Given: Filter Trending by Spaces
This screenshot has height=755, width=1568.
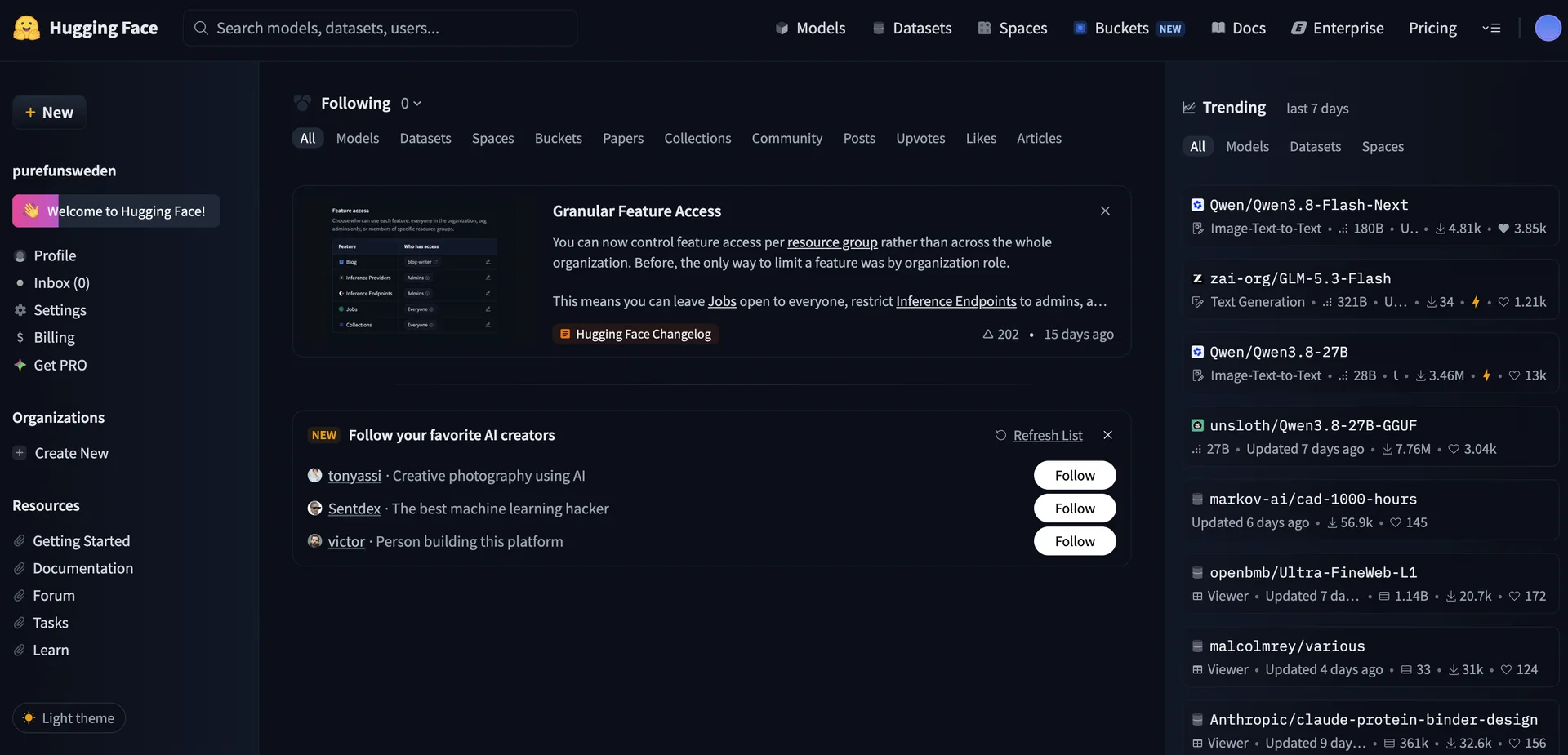Looking at the screenshot, I should pos(1383,146).
